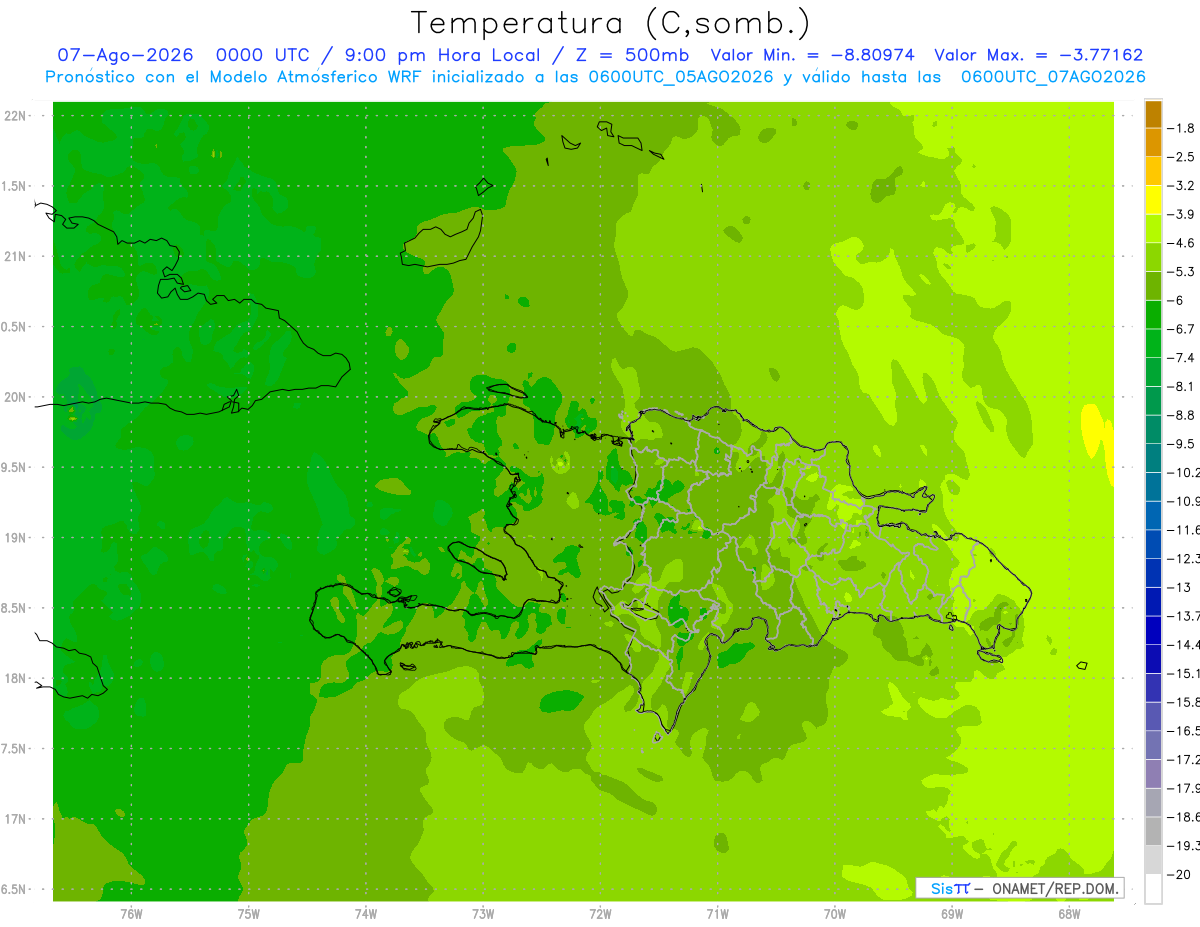Click the "68W" longitude label
The image size is (1200, 927).
click(1069, 913)
